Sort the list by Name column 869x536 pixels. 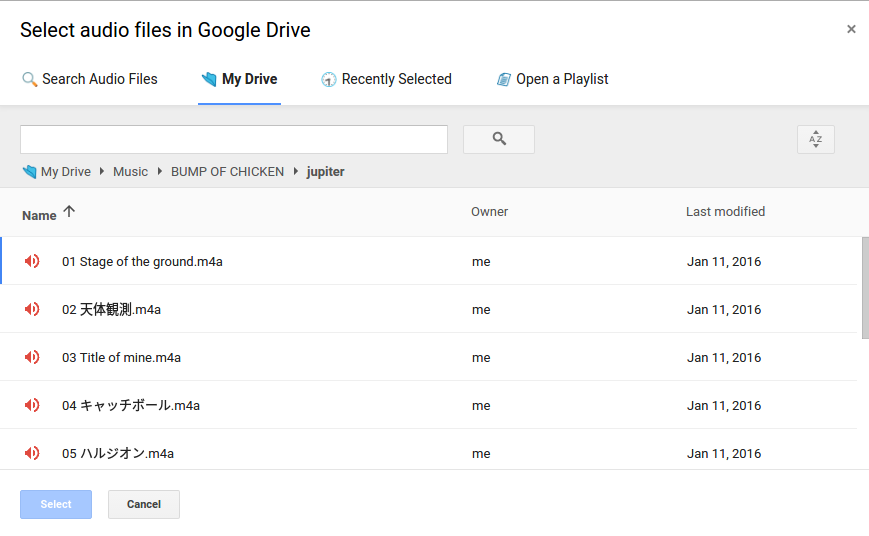point(39,216)
